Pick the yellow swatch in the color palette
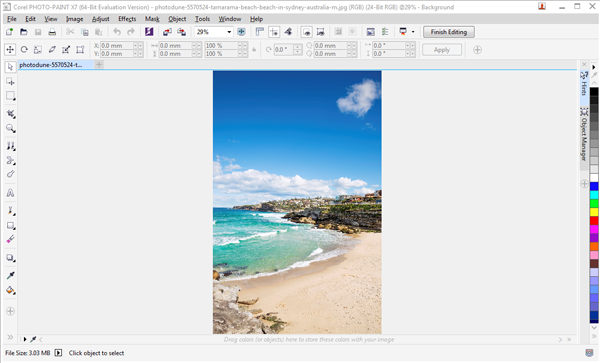 pyautogui.click(x=594, y=212)
